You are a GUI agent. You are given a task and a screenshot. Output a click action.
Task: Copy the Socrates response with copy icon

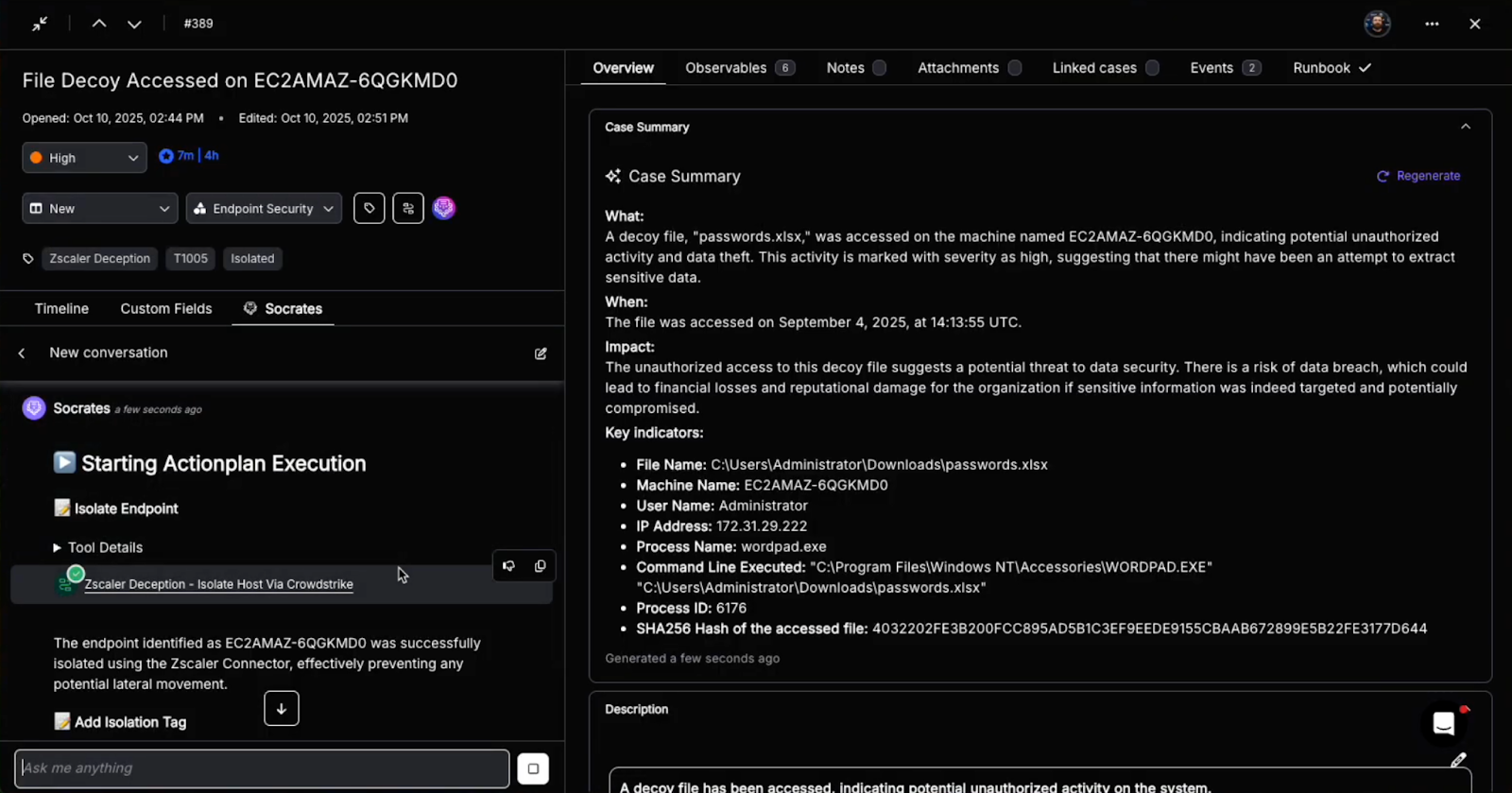coord(541,566)
